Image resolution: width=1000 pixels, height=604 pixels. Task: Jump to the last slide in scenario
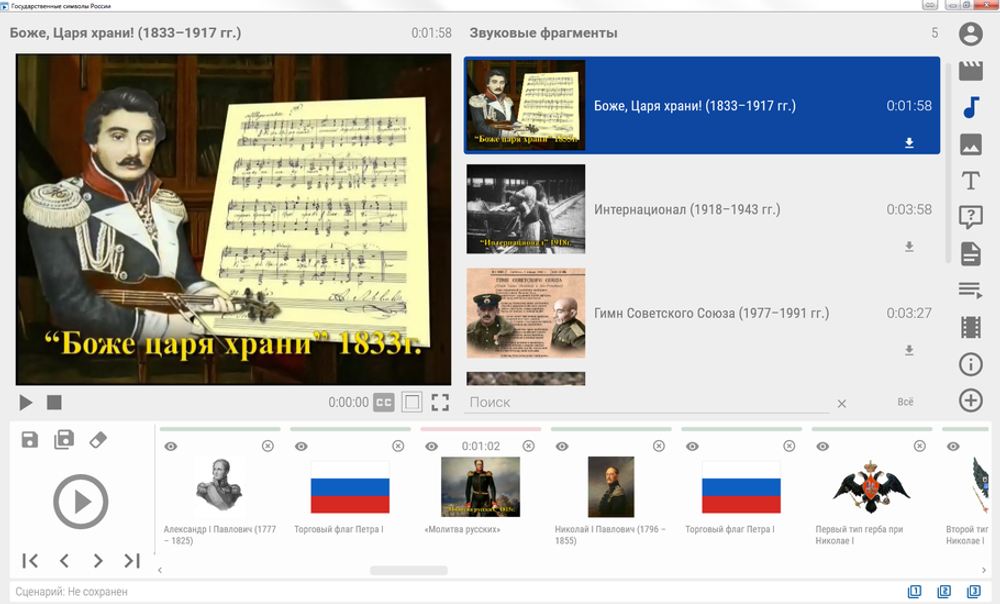(x=131, y=560)
